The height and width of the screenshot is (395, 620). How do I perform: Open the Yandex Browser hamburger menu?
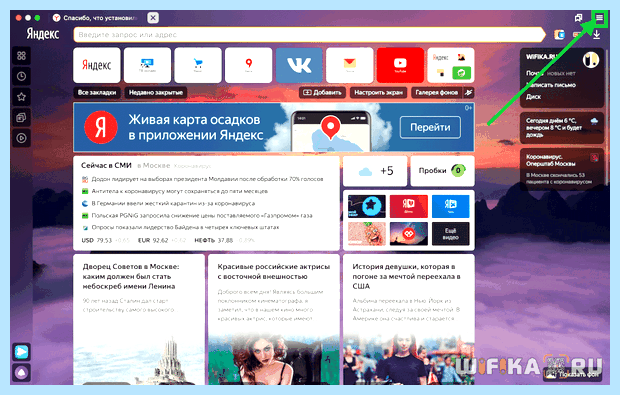599,18
